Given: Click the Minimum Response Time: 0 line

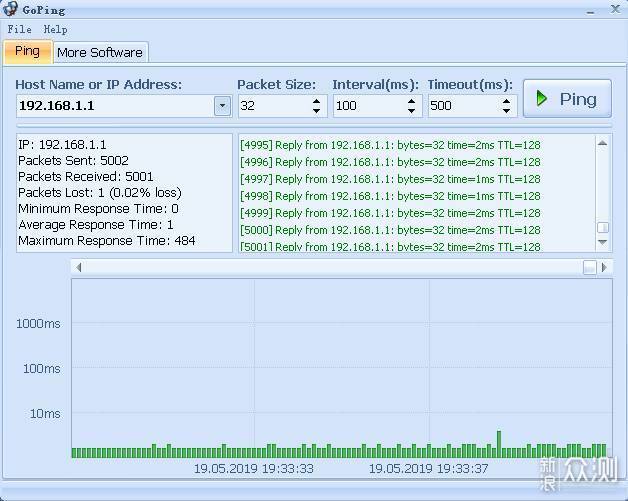Looking at the screenshot, I should 99,209.
